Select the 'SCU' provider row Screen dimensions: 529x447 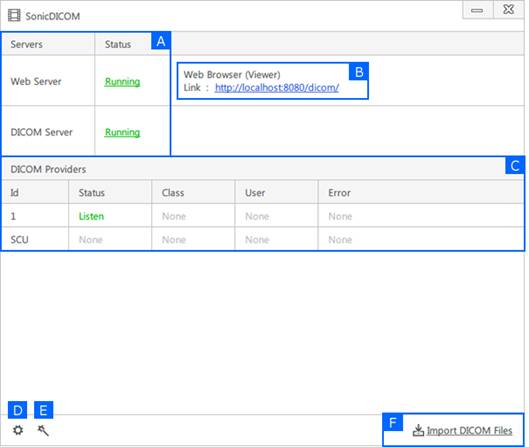click(263, 240)
